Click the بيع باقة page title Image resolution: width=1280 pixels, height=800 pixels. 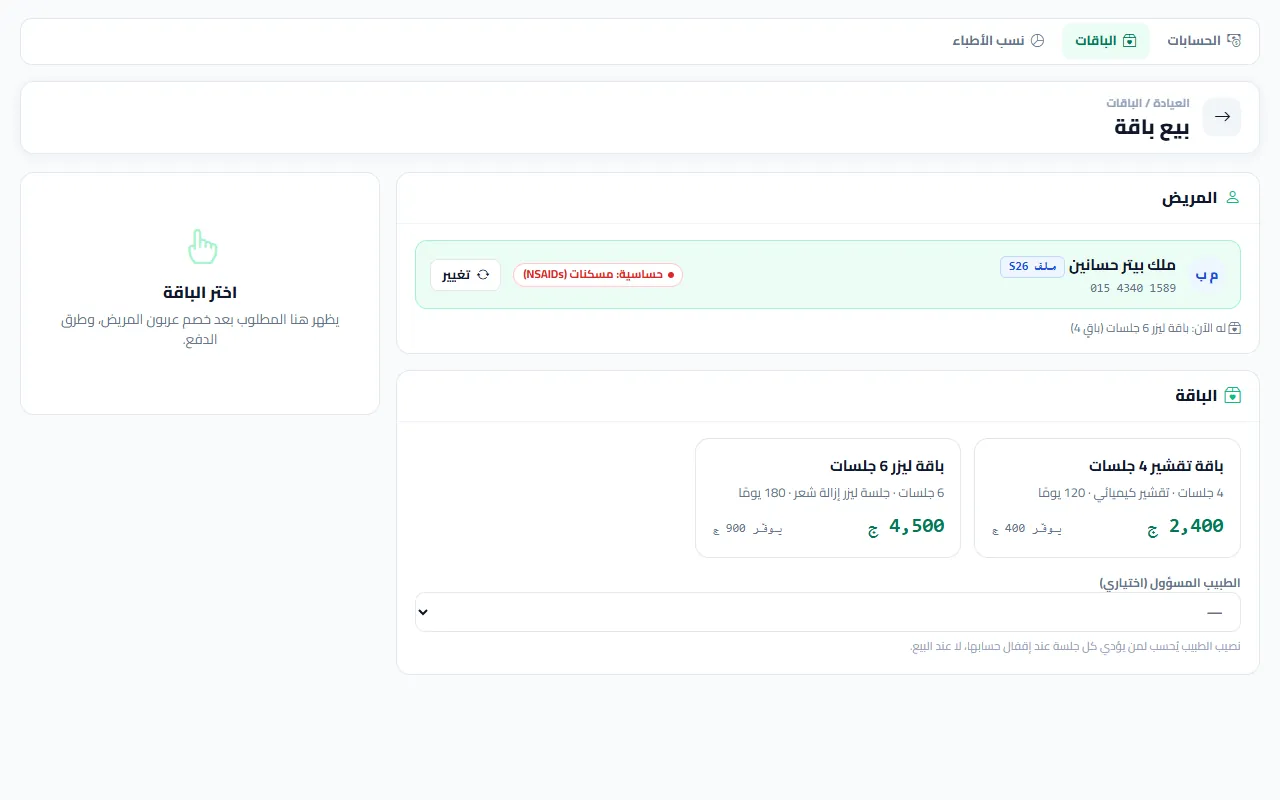click(x=1152, y=127)
